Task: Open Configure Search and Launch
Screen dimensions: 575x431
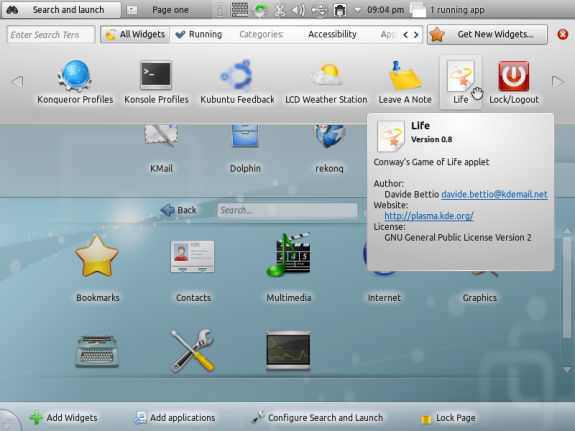Action: click(x=317, y=417)
